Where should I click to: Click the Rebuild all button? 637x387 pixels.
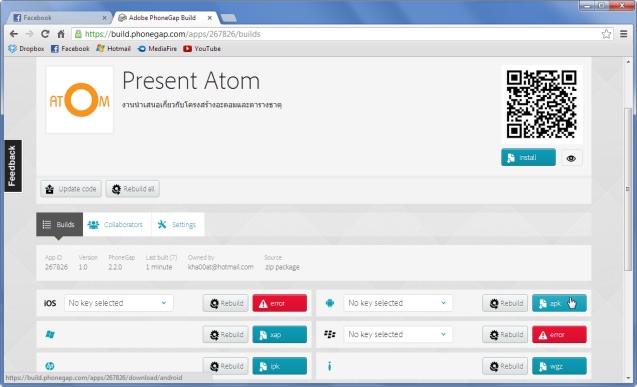133,189
